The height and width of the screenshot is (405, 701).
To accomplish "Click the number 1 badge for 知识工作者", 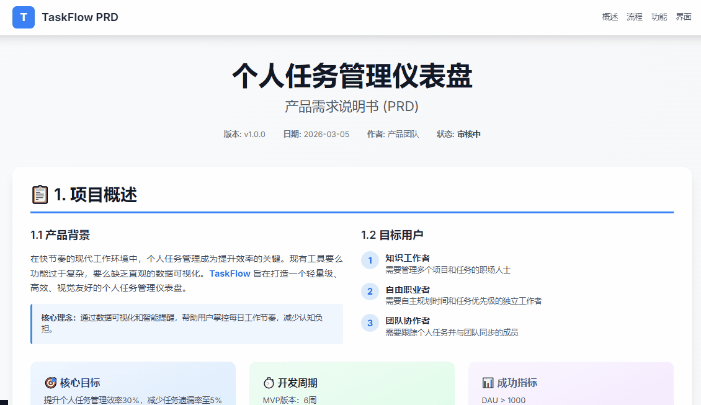I will point(370,260).
